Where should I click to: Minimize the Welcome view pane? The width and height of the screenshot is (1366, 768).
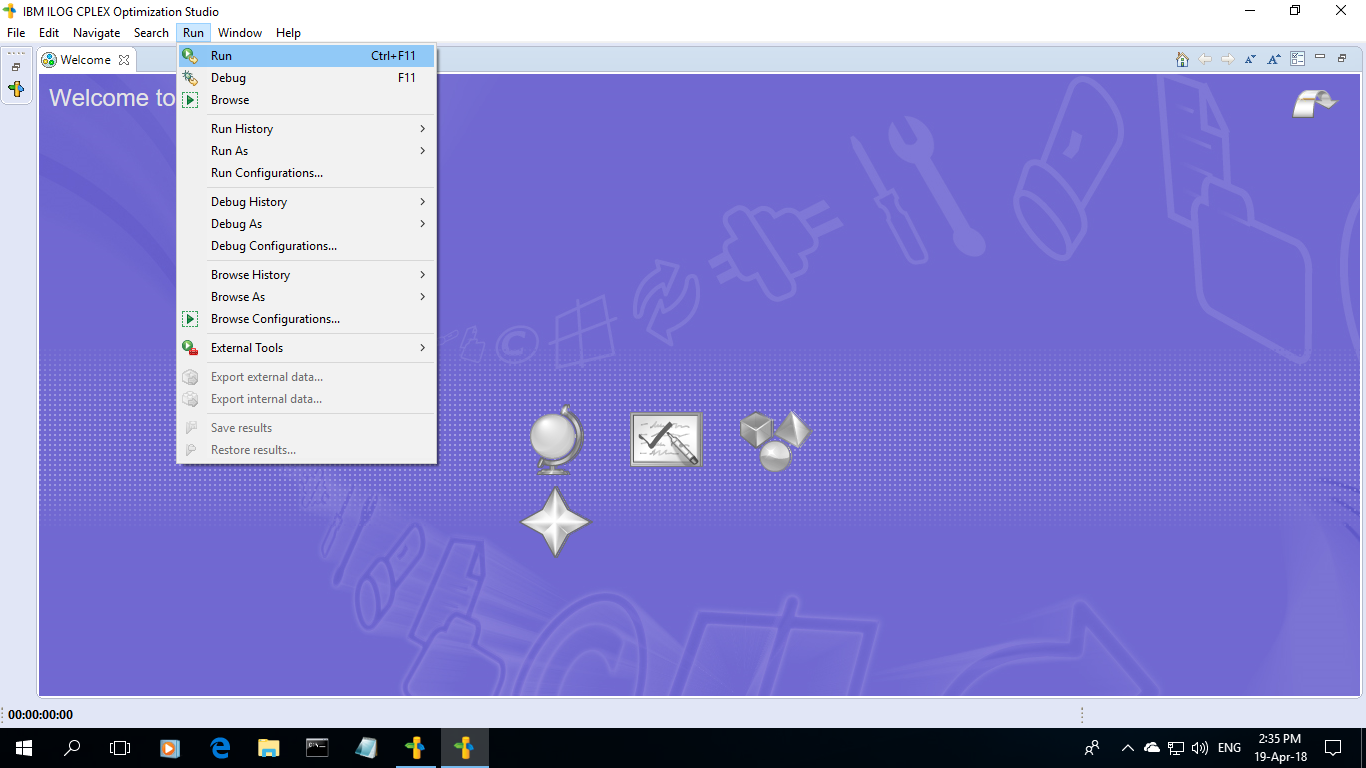[x=1320, y=59]
